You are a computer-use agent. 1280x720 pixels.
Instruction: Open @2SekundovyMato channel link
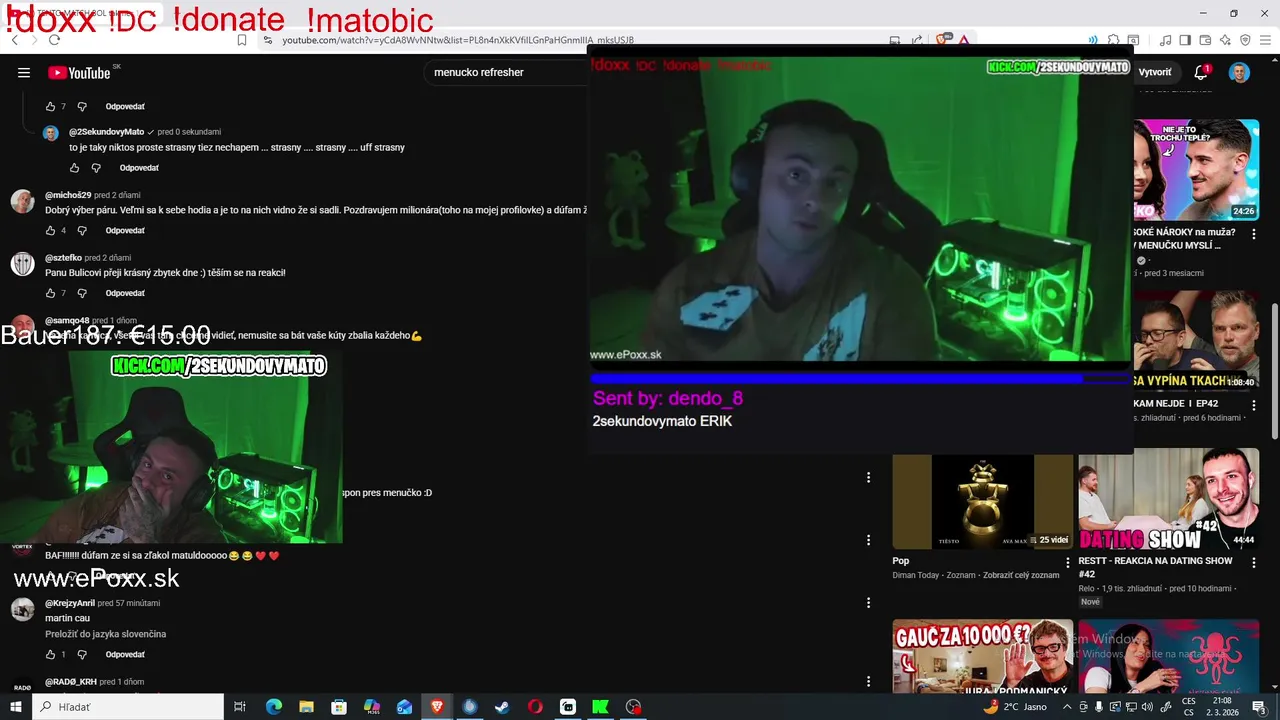[107, 132]
